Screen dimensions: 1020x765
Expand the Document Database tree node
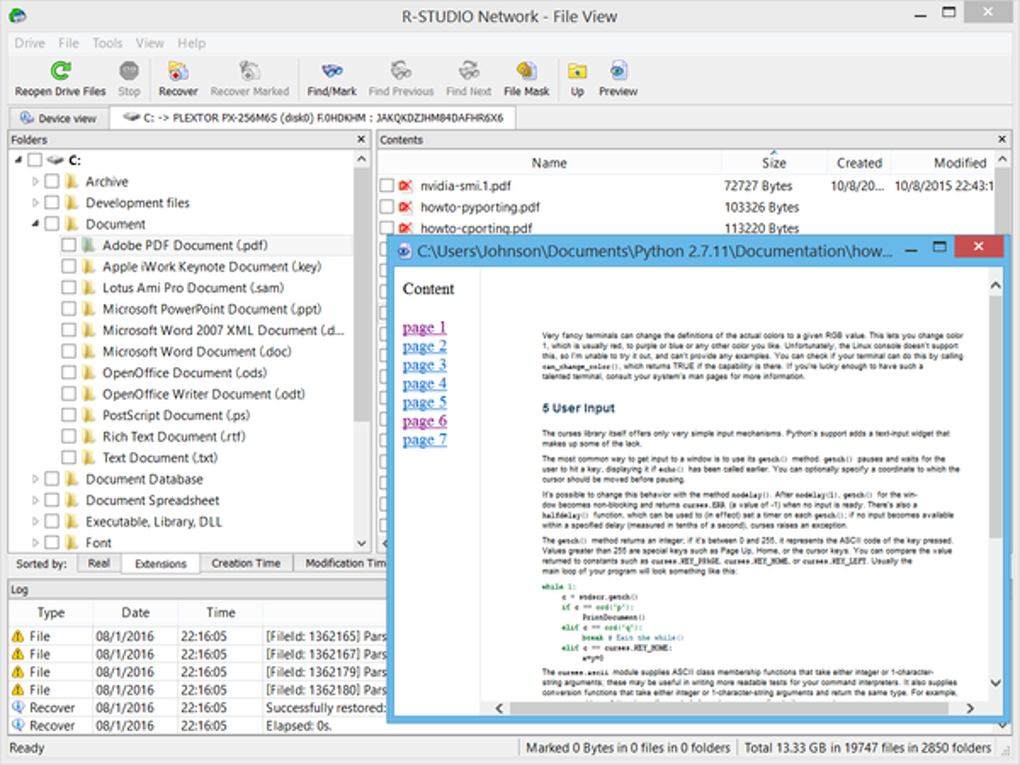tap(36, 479)
